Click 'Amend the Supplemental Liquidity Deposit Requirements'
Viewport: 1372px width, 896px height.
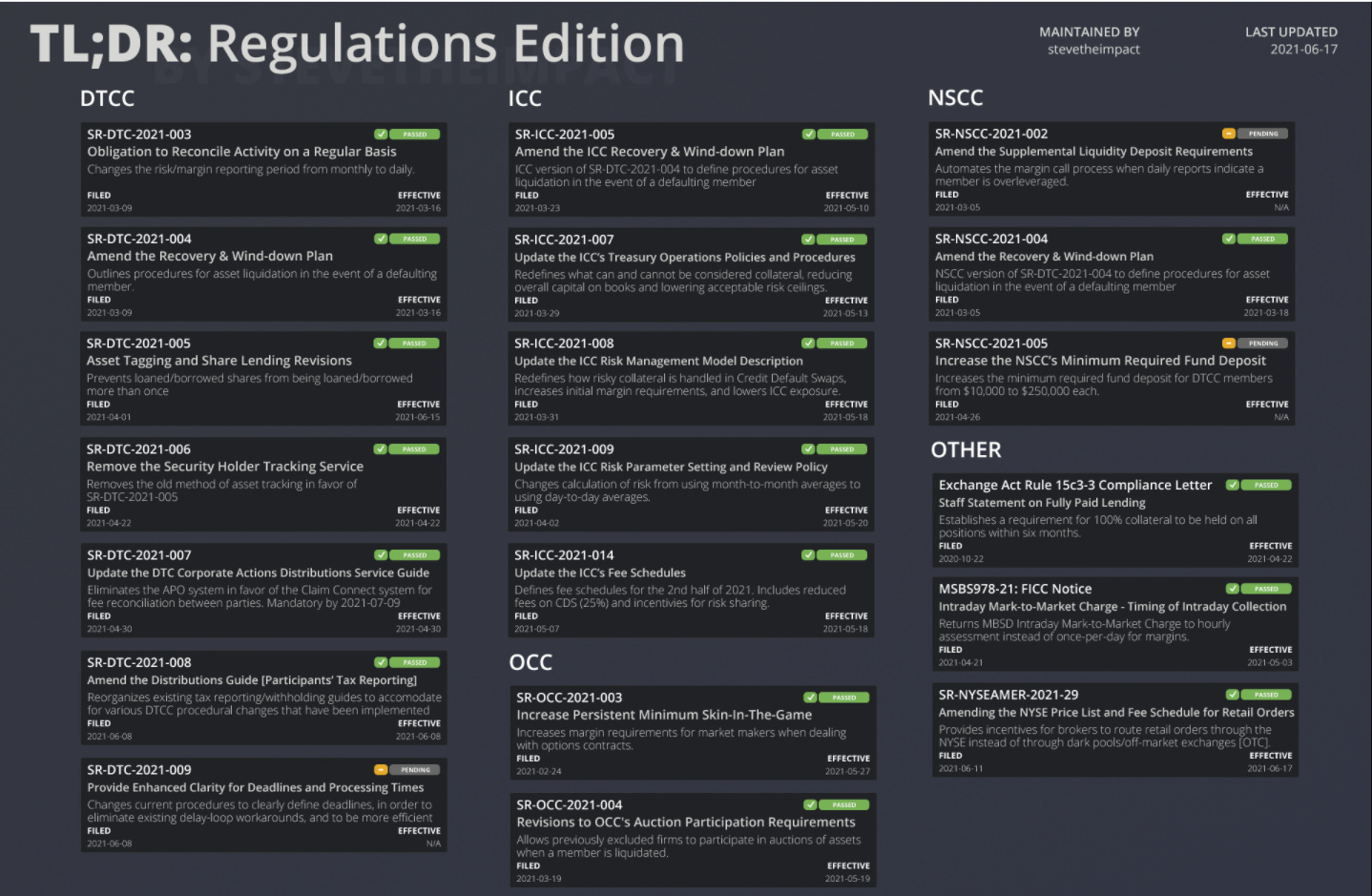(1093, 151)
